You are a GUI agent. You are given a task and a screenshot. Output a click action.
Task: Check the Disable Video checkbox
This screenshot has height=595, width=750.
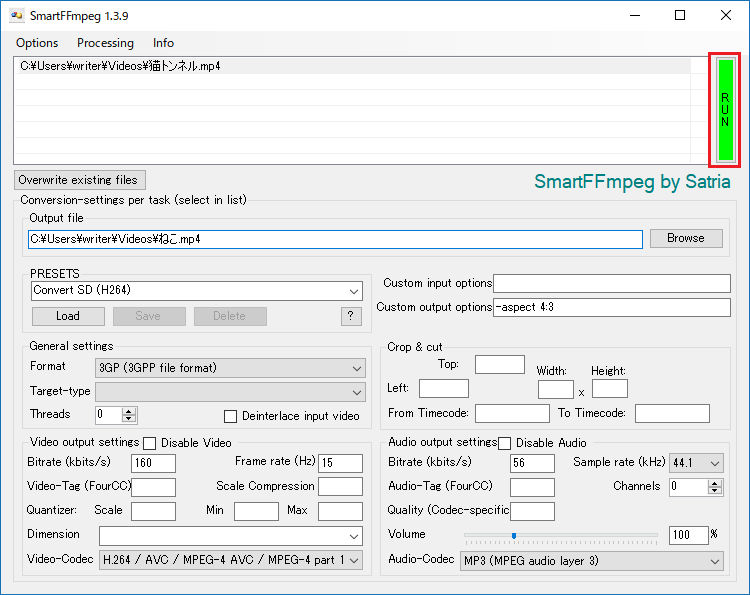pos(150,443)
